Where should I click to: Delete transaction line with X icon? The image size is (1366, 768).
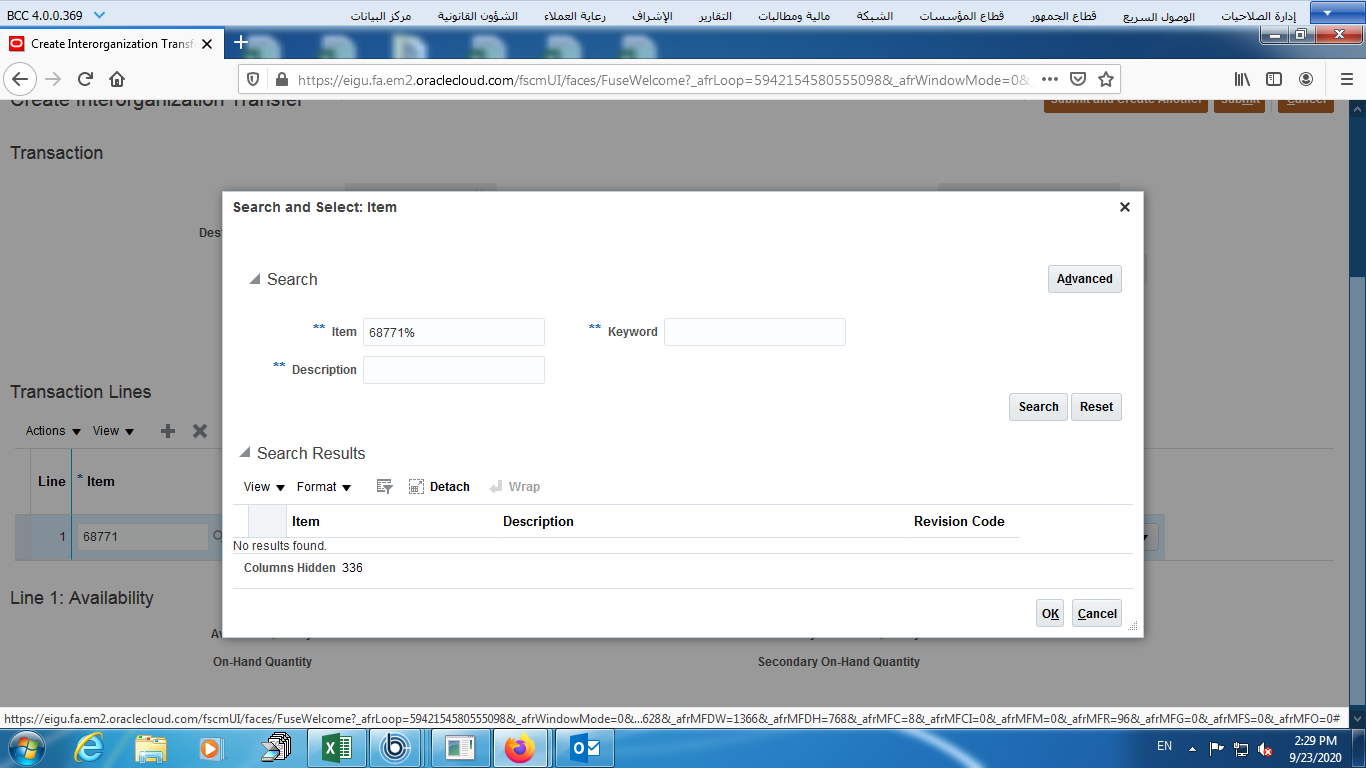coord(200,431)
